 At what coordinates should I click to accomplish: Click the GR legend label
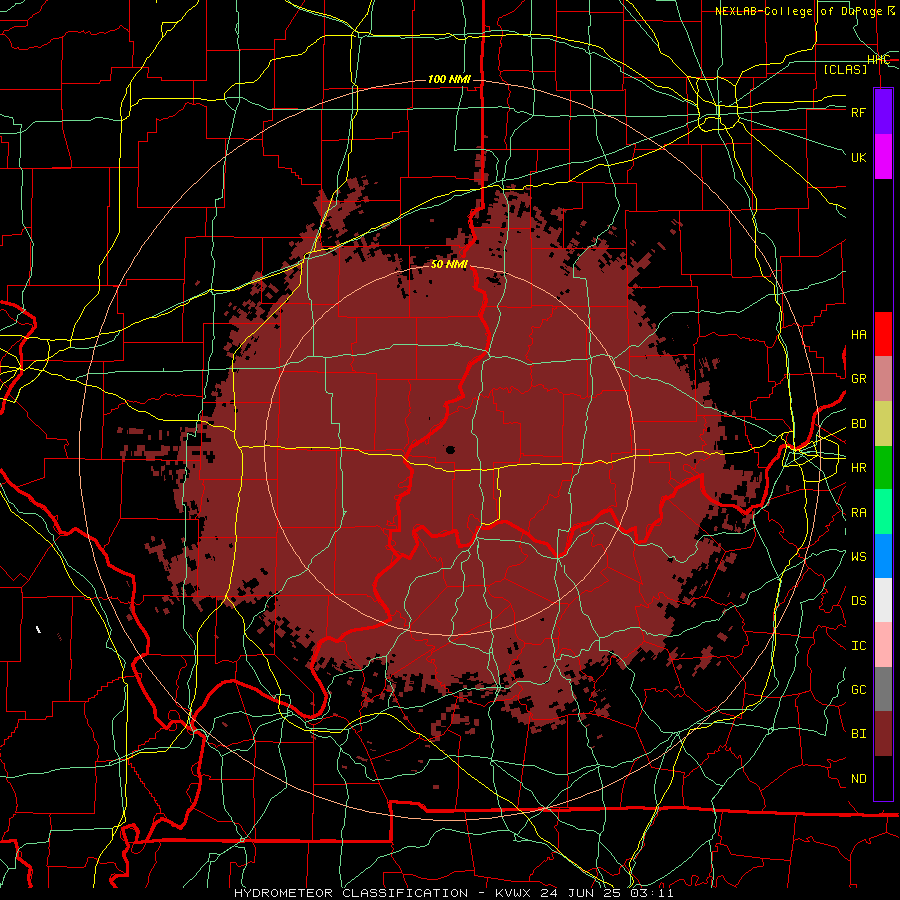coord(858,379)
